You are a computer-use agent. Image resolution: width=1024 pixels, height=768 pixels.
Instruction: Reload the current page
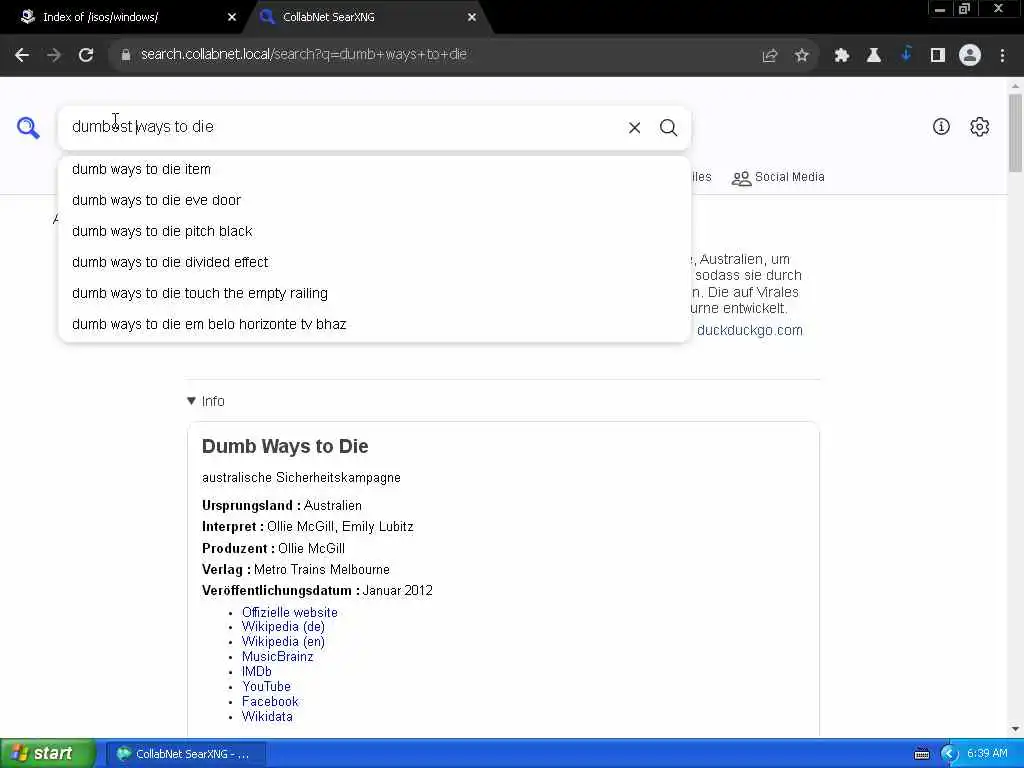pyautogui.click(x=86, y=55)
